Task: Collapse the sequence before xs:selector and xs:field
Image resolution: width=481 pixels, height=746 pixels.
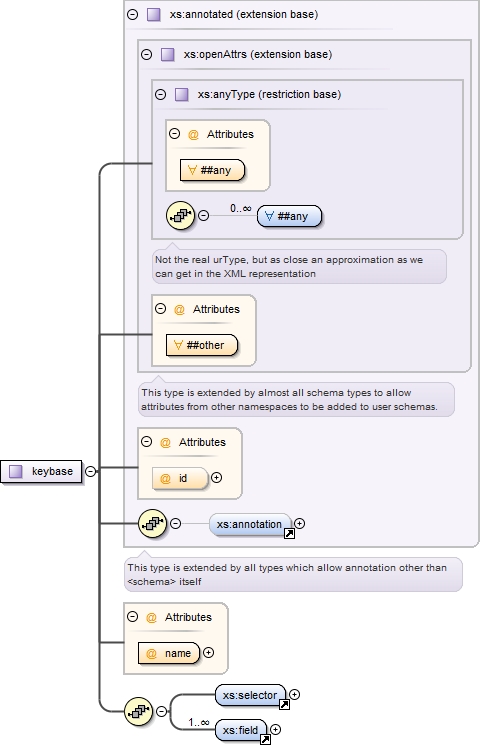Action: point(162,712)
